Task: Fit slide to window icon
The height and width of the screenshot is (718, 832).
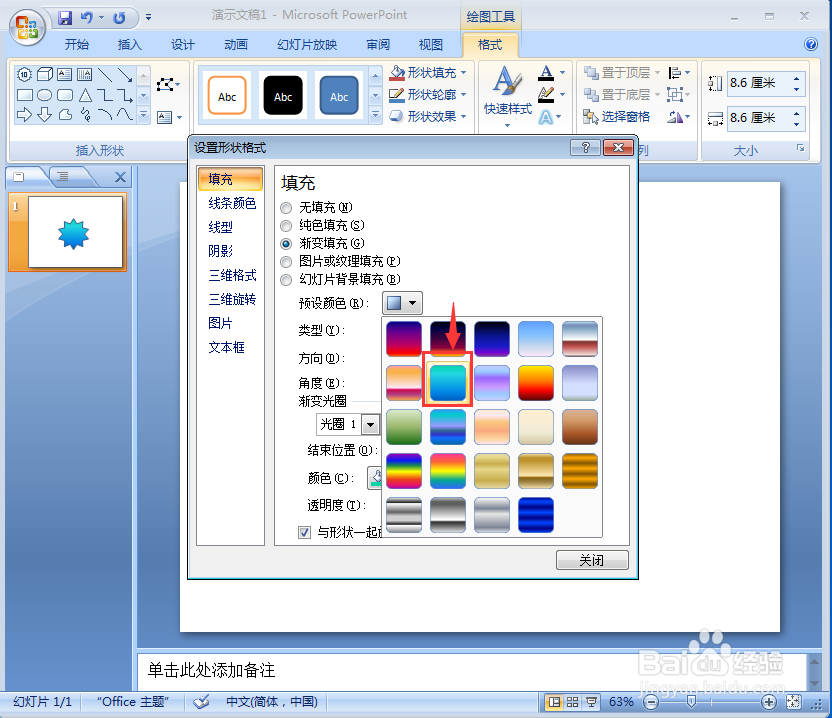Action: point(794,702)
